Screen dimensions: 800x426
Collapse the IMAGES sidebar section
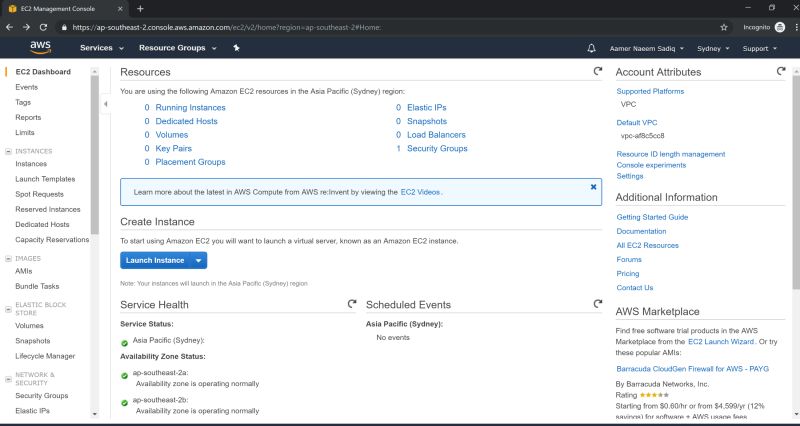(x=8, y=259)
